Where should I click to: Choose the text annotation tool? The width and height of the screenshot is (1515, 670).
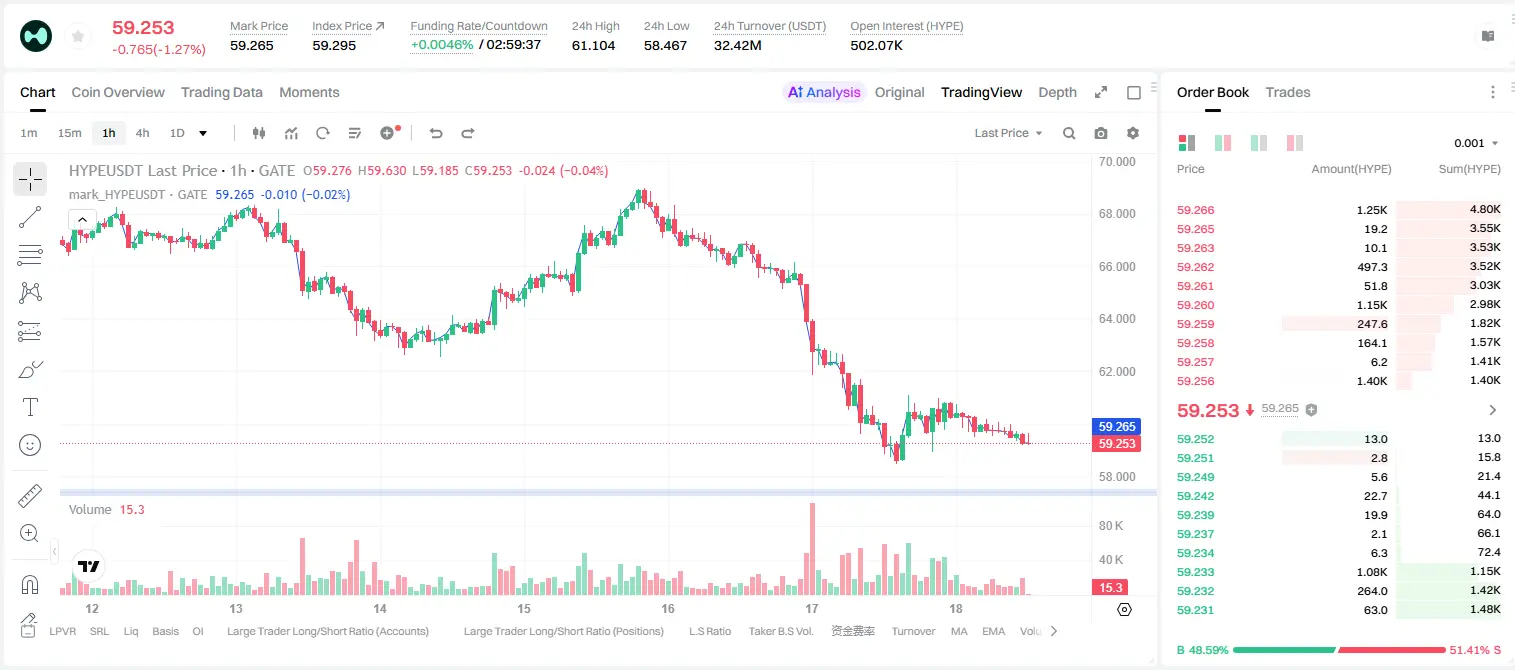tap(30, 407)
